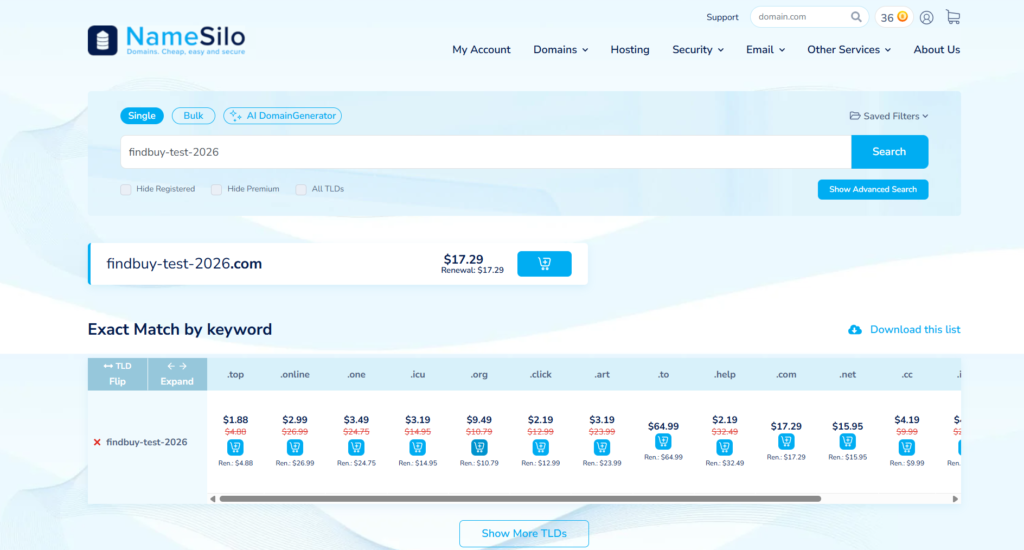Add the .top domain to cart
The width and height of the screenshot is (1024, 550).
click(235, 447)
